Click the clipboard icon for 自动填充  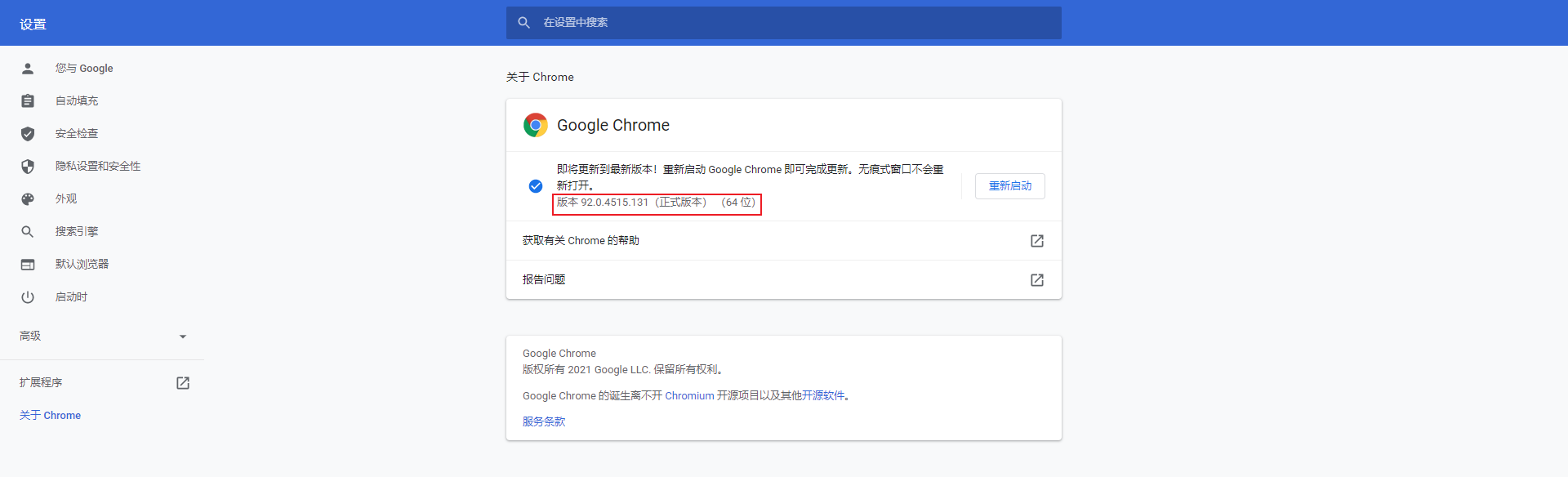point(28,101)
